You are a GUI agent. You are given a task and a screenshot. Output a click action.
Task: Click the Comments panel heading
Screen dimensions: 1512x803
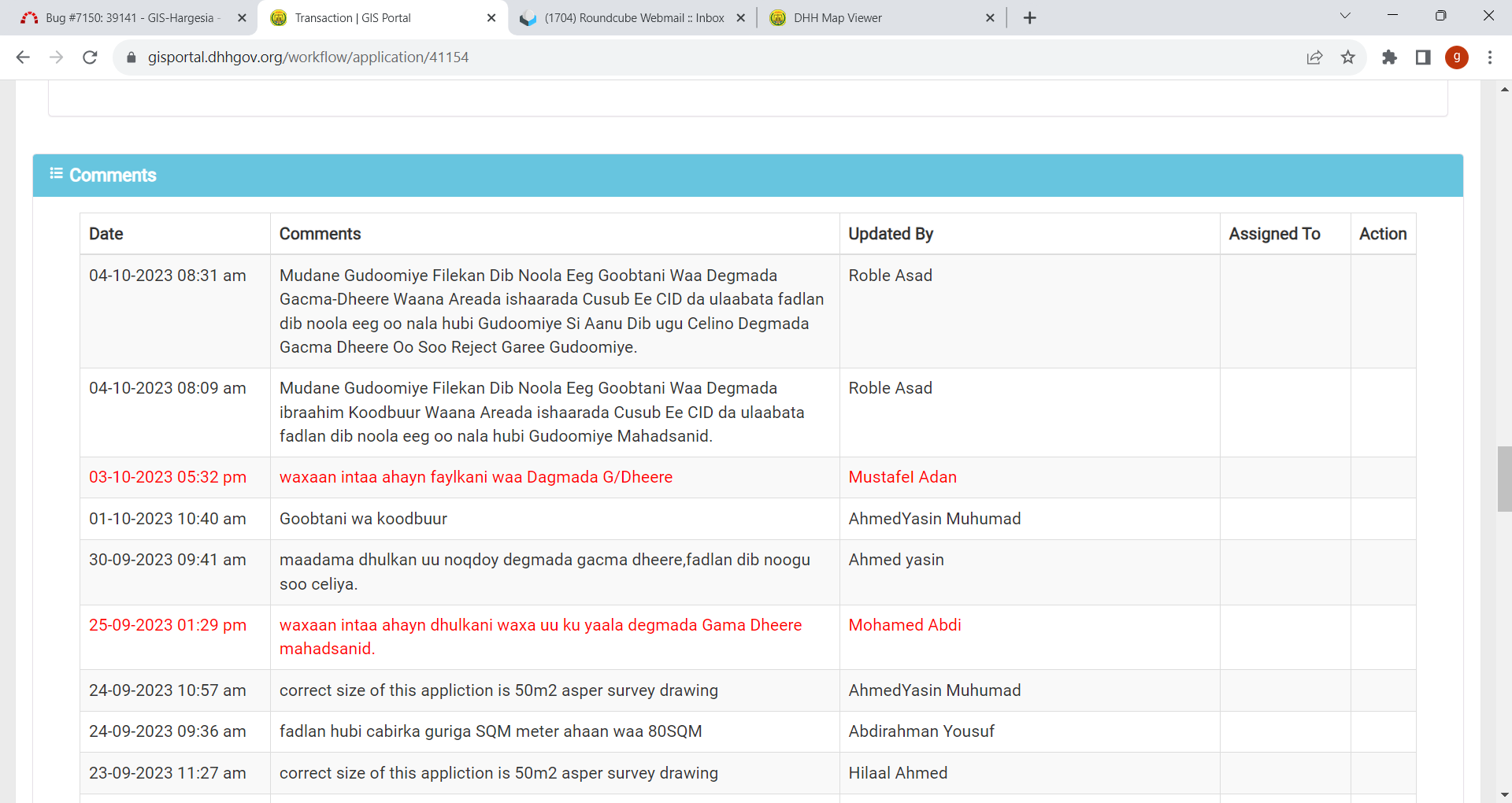[113, 175]
